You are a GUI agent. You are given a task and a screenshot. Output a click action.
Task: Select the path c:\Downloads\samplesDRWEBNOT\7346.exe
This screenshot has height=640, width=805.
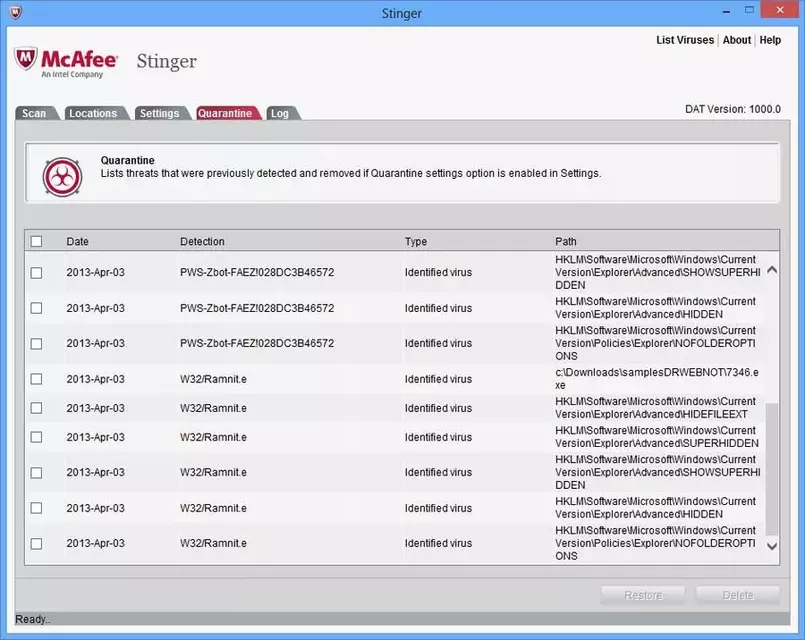pyautogui.click(x=657, y=379)
